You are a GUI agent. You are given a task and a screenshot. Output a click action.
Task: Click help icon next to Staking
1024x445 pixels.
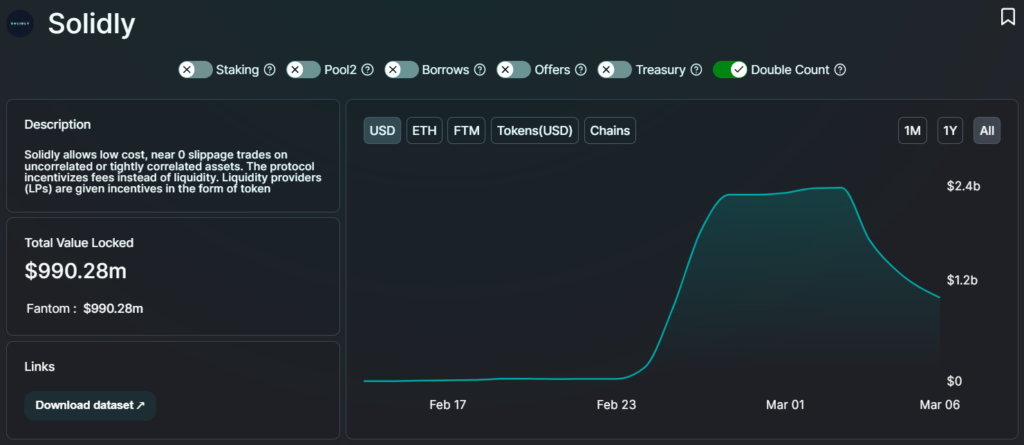269,70
